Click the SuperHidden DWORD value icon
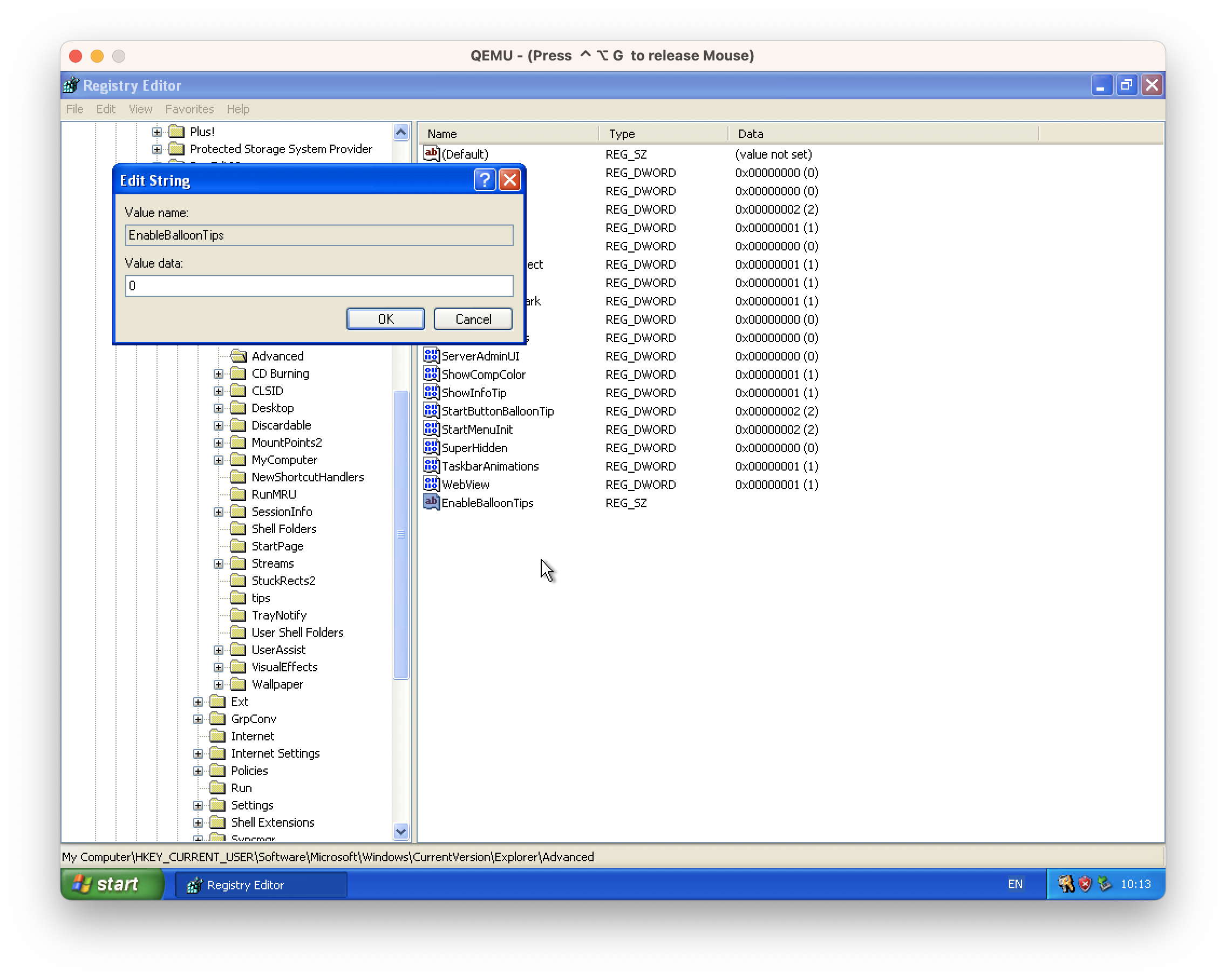1226x980 pixels. [x=432, y=447]
